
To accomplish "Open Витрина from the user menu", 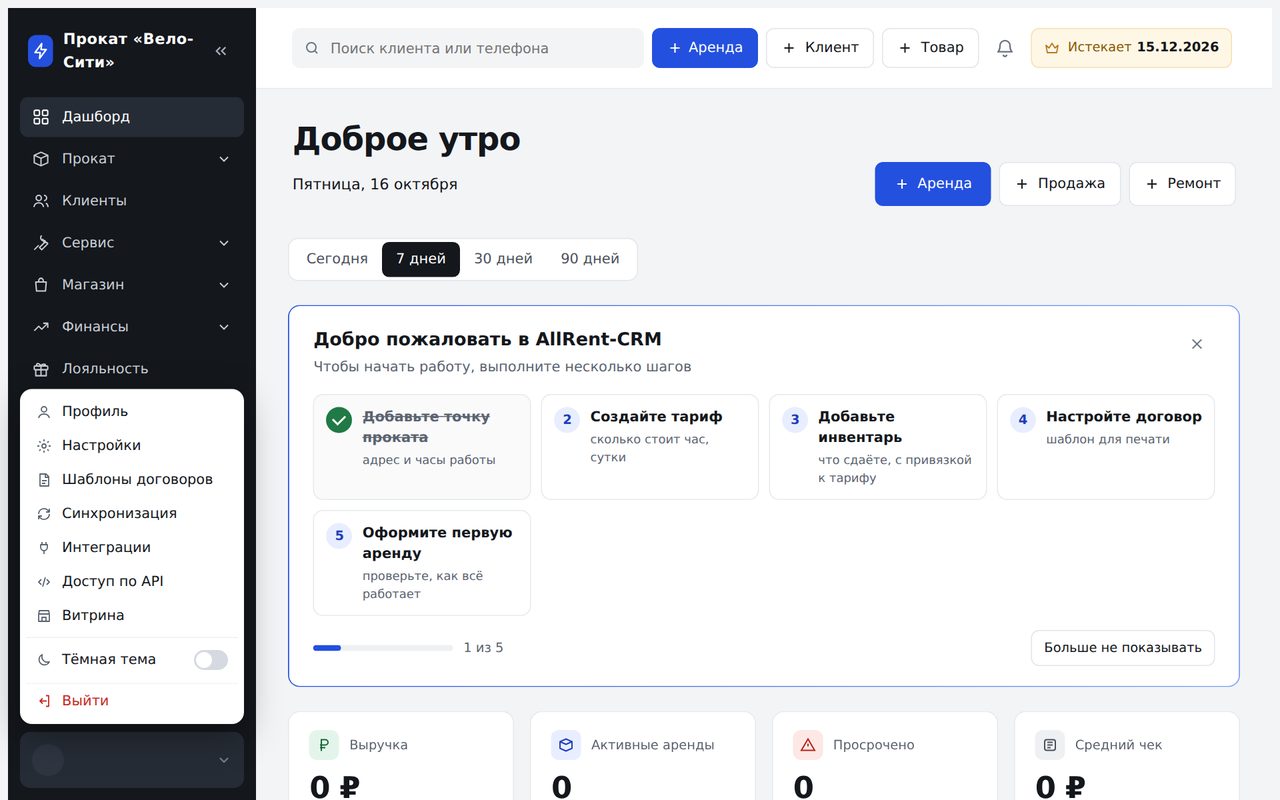I will pyautogui.click(x=132, y=616).
